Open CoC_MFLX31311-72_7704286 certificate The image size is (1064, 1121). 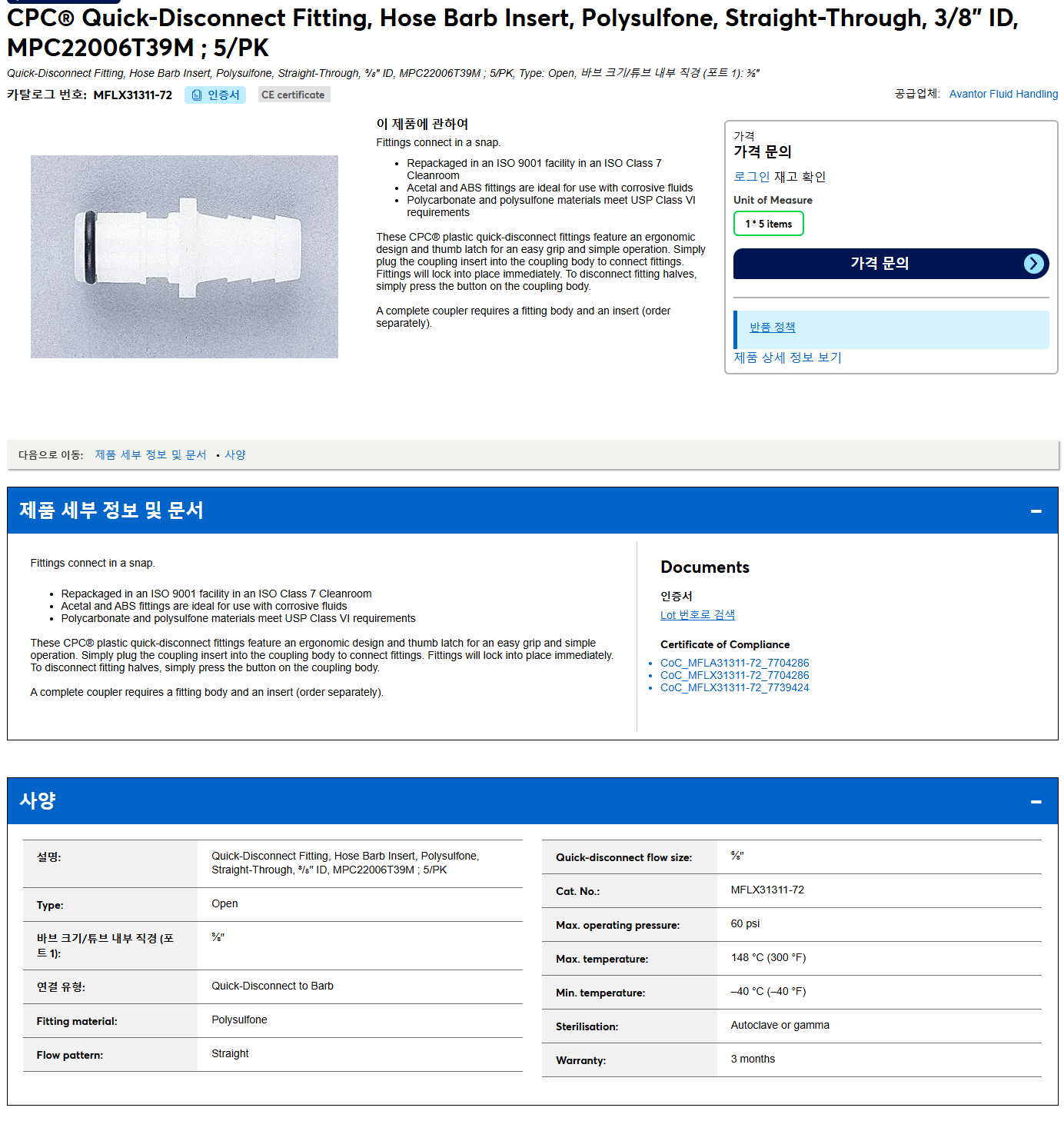[x=734, y=675]
